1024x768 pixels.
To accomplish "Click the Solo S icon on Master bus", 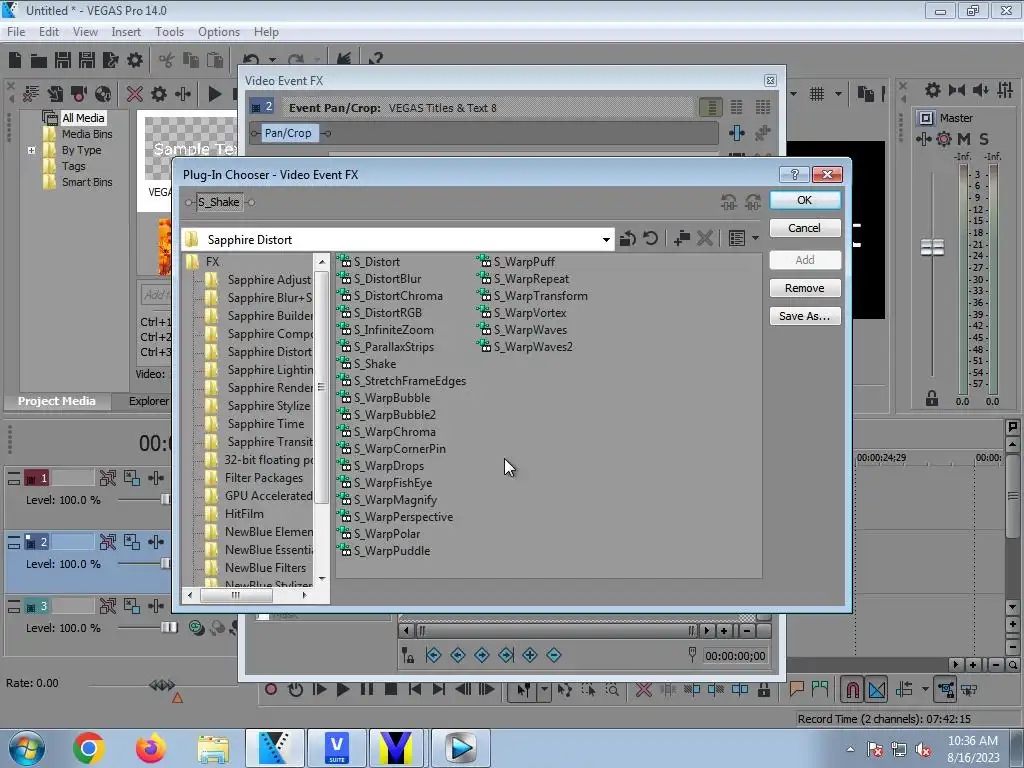I will click(x=984, y=138).
